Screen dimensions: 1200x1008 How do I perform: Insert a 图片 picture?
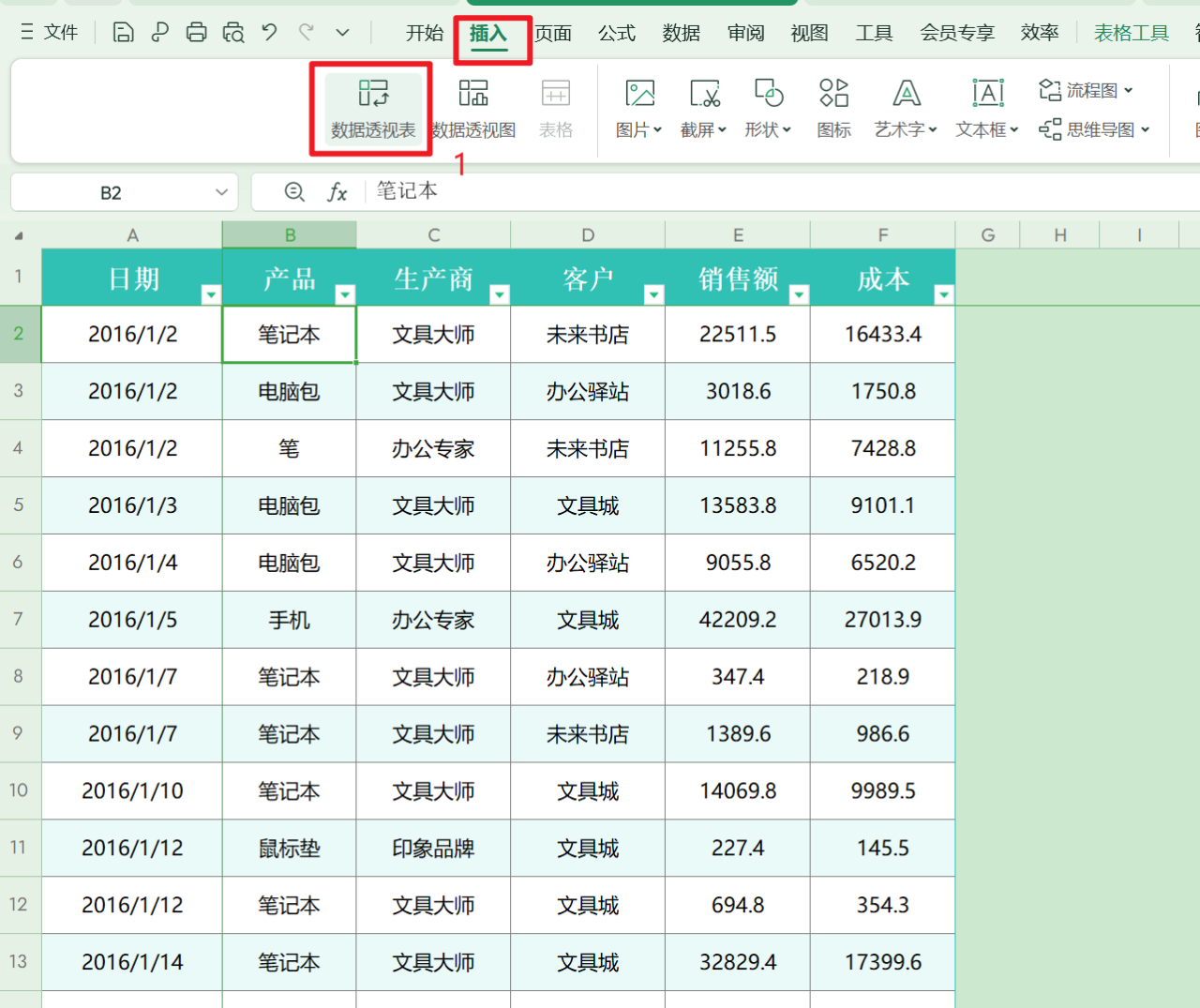(639, 109)
